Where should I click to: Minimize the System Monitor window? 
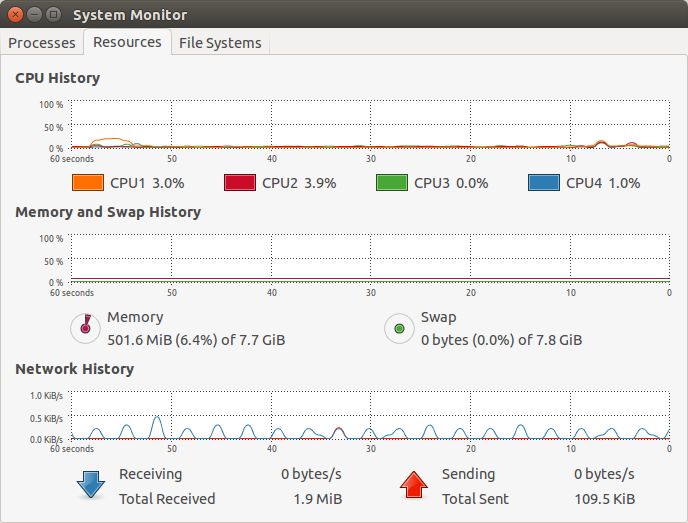click(33, 15)
